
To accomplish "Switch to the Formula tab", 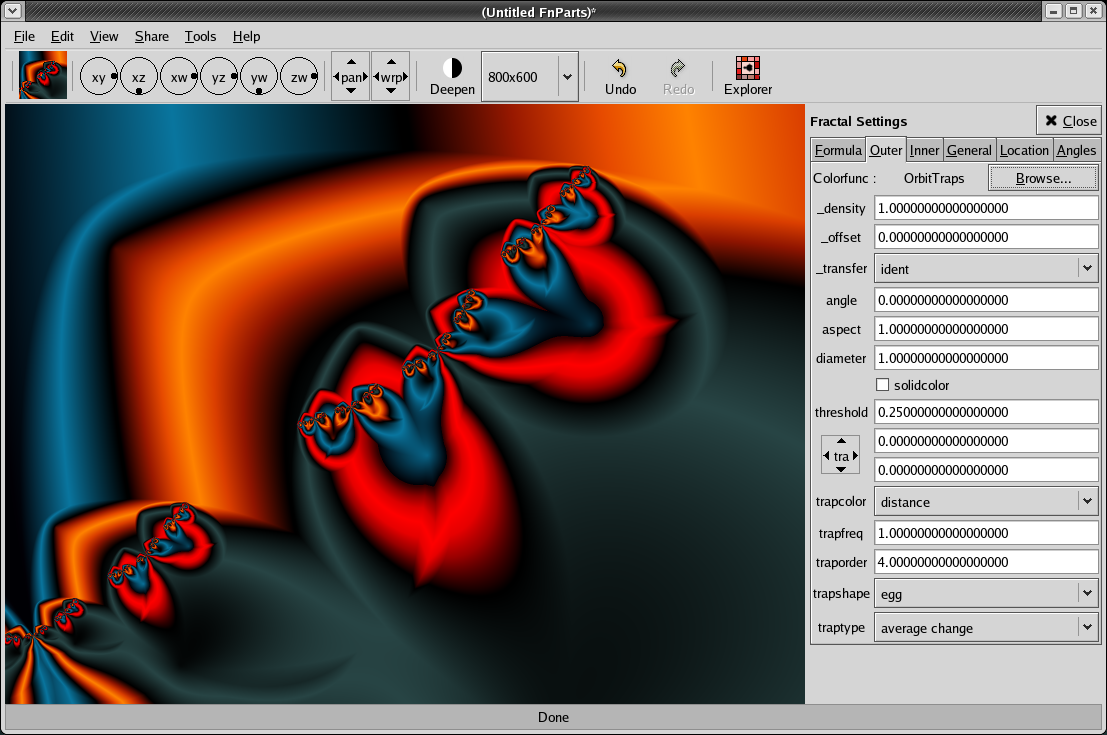I will click(837, 150).
